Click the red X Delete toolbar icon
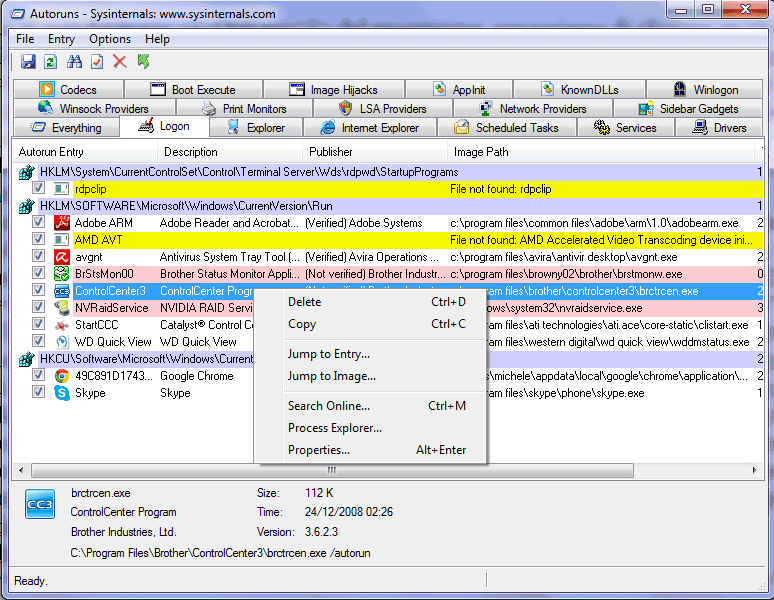774x600 pixels. (x=119, y=62)
